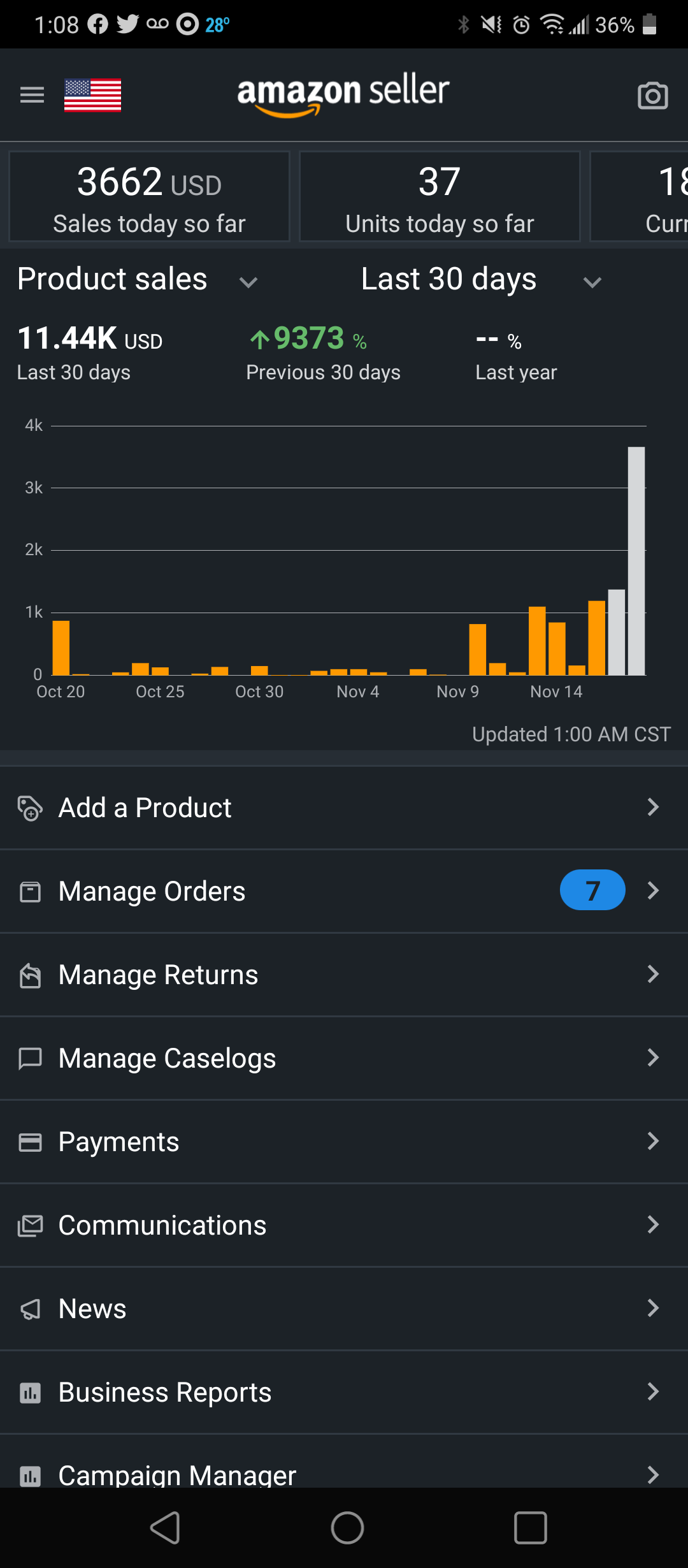Screen dimensions: 688x1568
Task: Expand the Product sales dropdown
Action: point(138,280)
